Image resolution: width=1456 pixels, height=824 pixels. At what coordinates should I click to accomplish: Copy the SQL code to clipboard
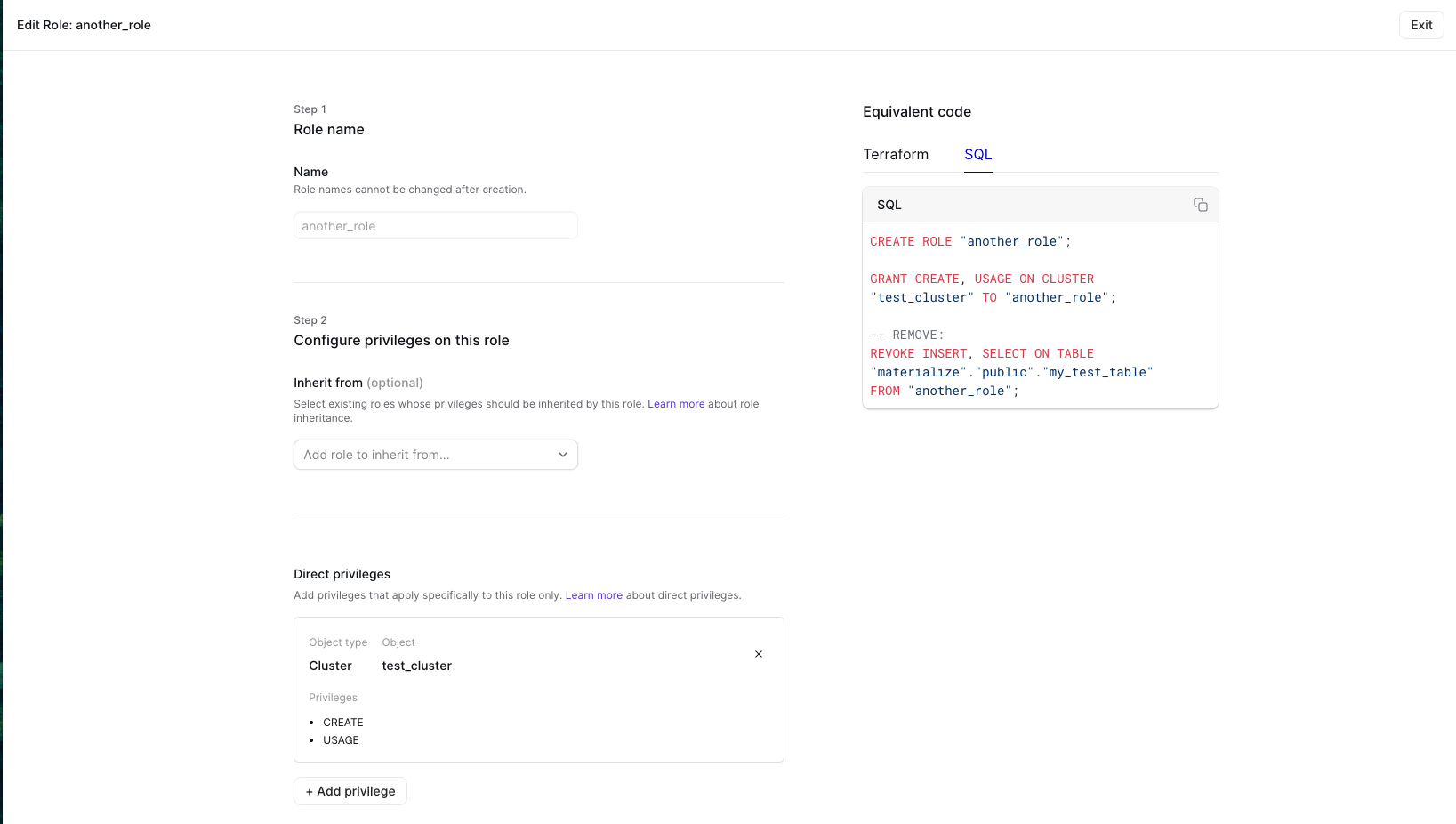[x=1200, y=205]
